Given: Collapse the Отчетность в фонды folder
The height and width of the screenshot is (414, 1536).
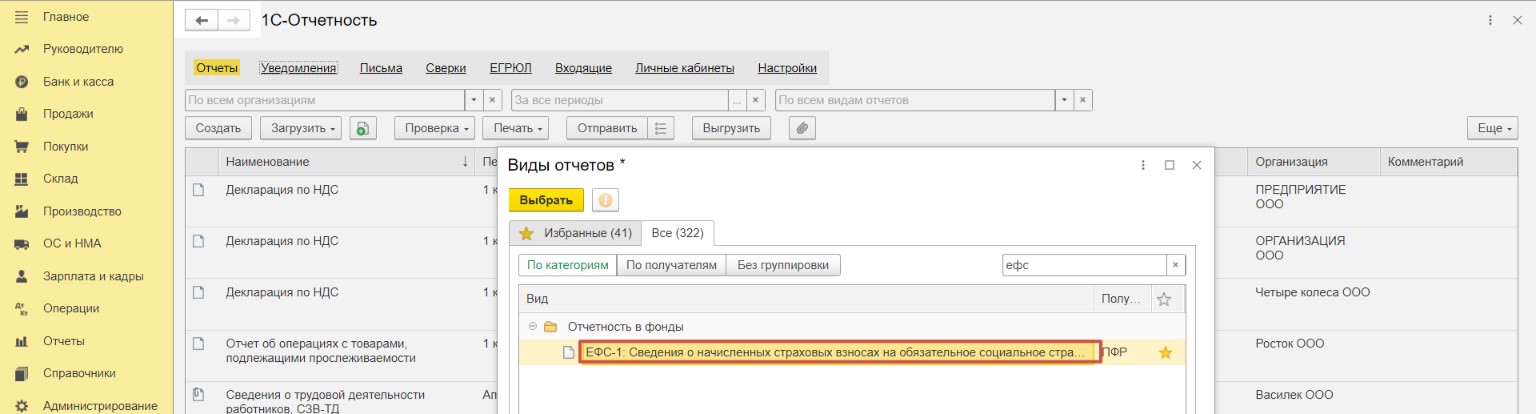Looking at the screenshot, I should point(533,327).
